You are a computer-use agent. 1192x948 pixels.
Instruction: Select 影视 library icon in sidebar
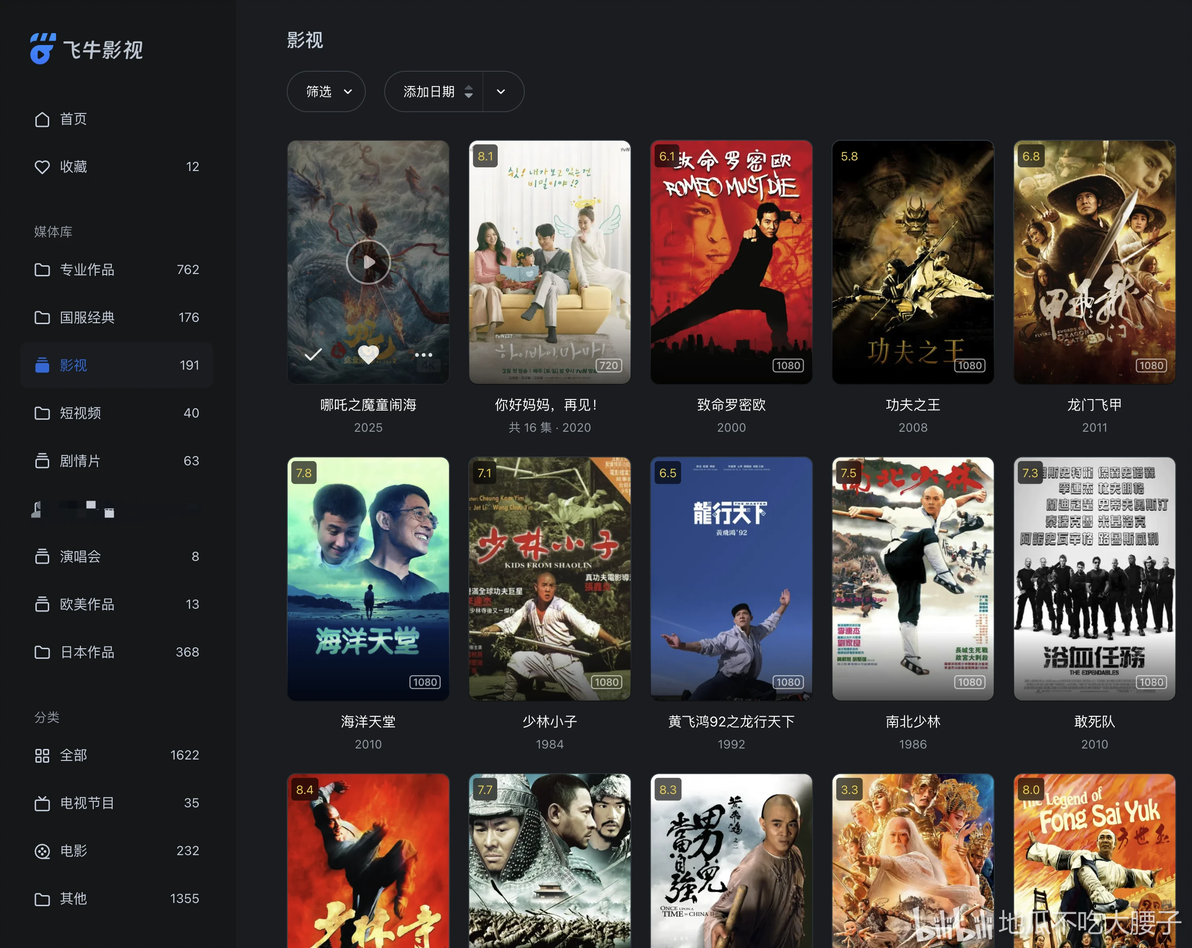[x=42, y=366]
